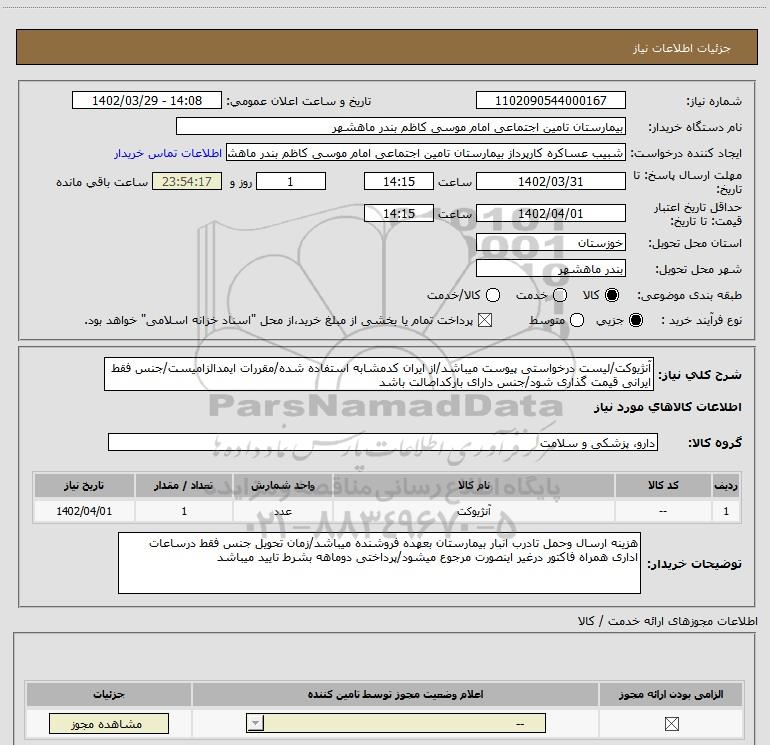The width and height of the screenshot is (770, 745).
Task: Click the تاریخ نیاز column header
Action: pyautogui.click(x=84, y=485)
